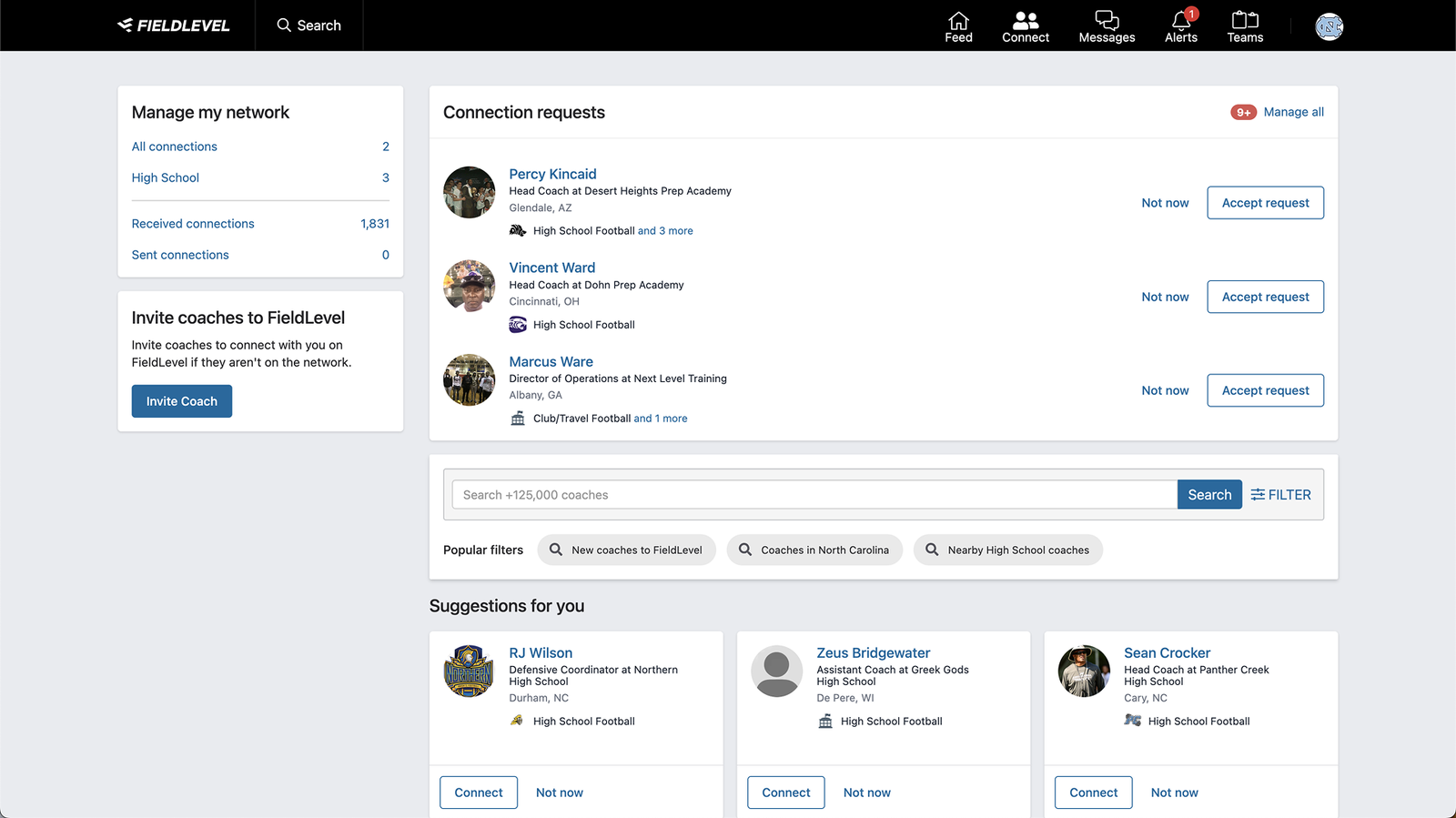Screen dimensions: 1456x818
Task: Dismiss Zeus Bridgewater suggestion with Not now
Action: pos(867,793)
